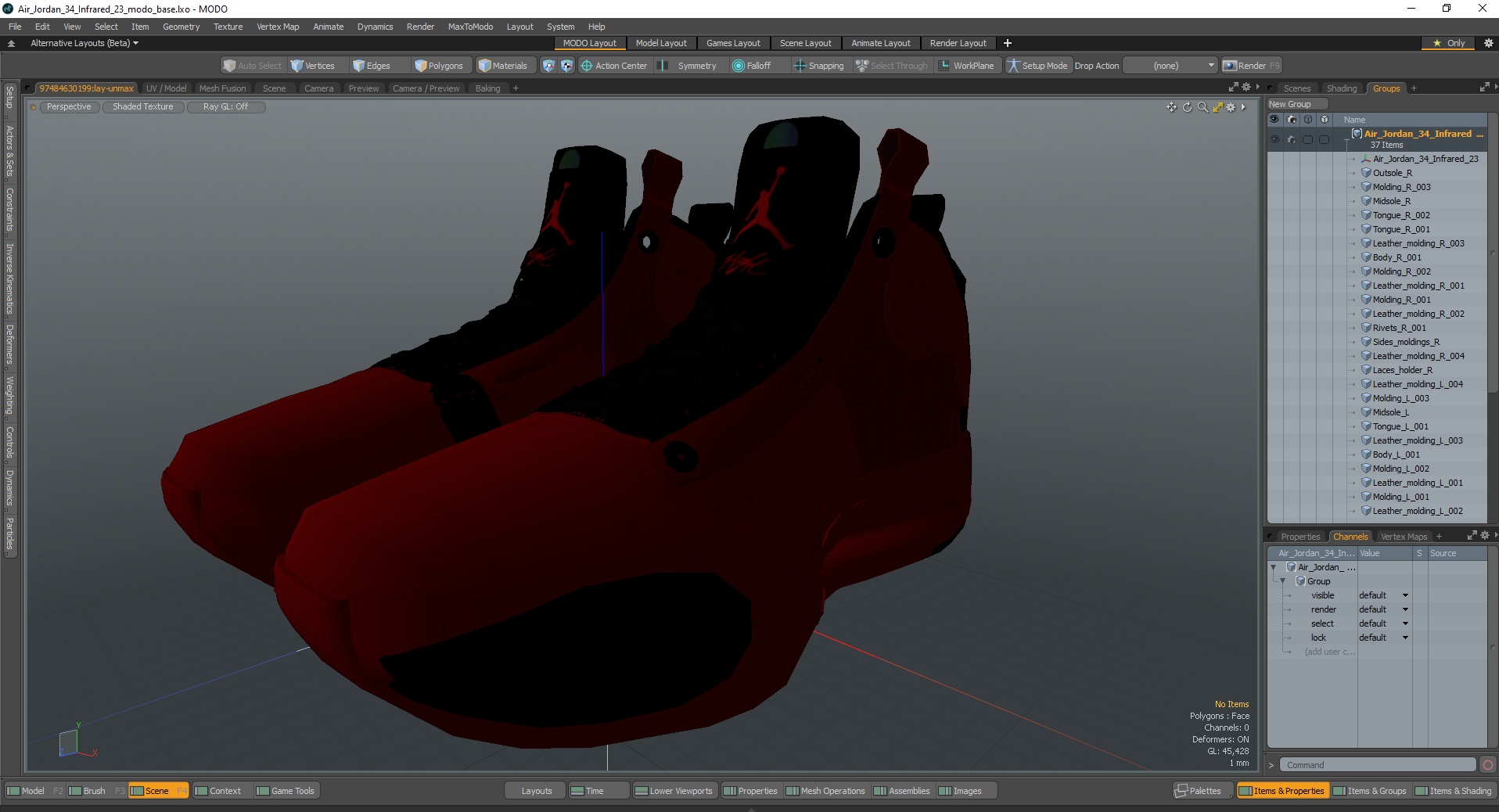This screenshot has height=812, width=1499.
Task: Open the Shaded Texture viewport style dropdown
Action: click(143, 107)
